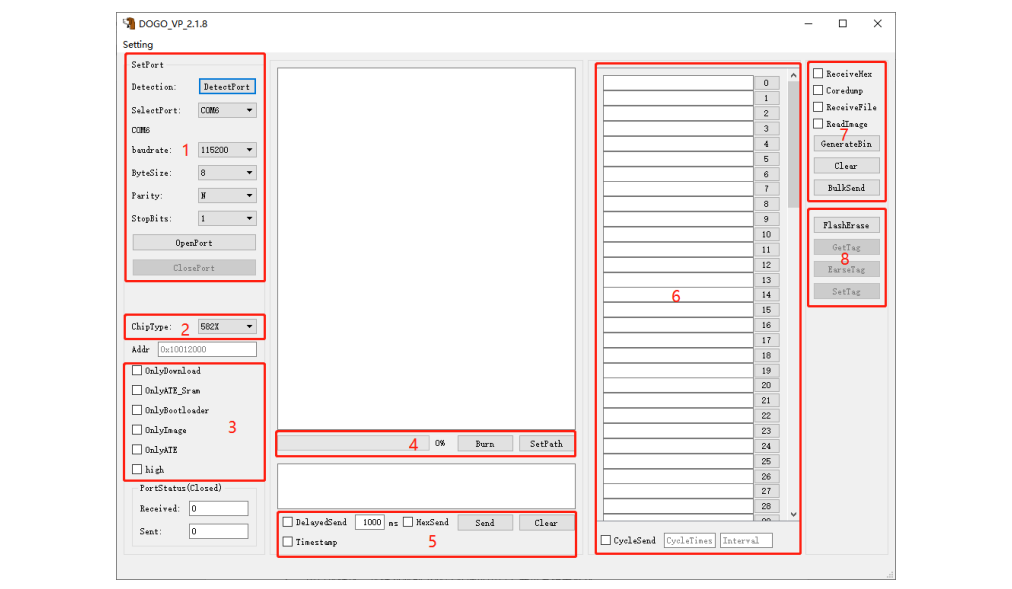Click the EarseTag button
The image size is (1012, 589).
tap(846, 269)
